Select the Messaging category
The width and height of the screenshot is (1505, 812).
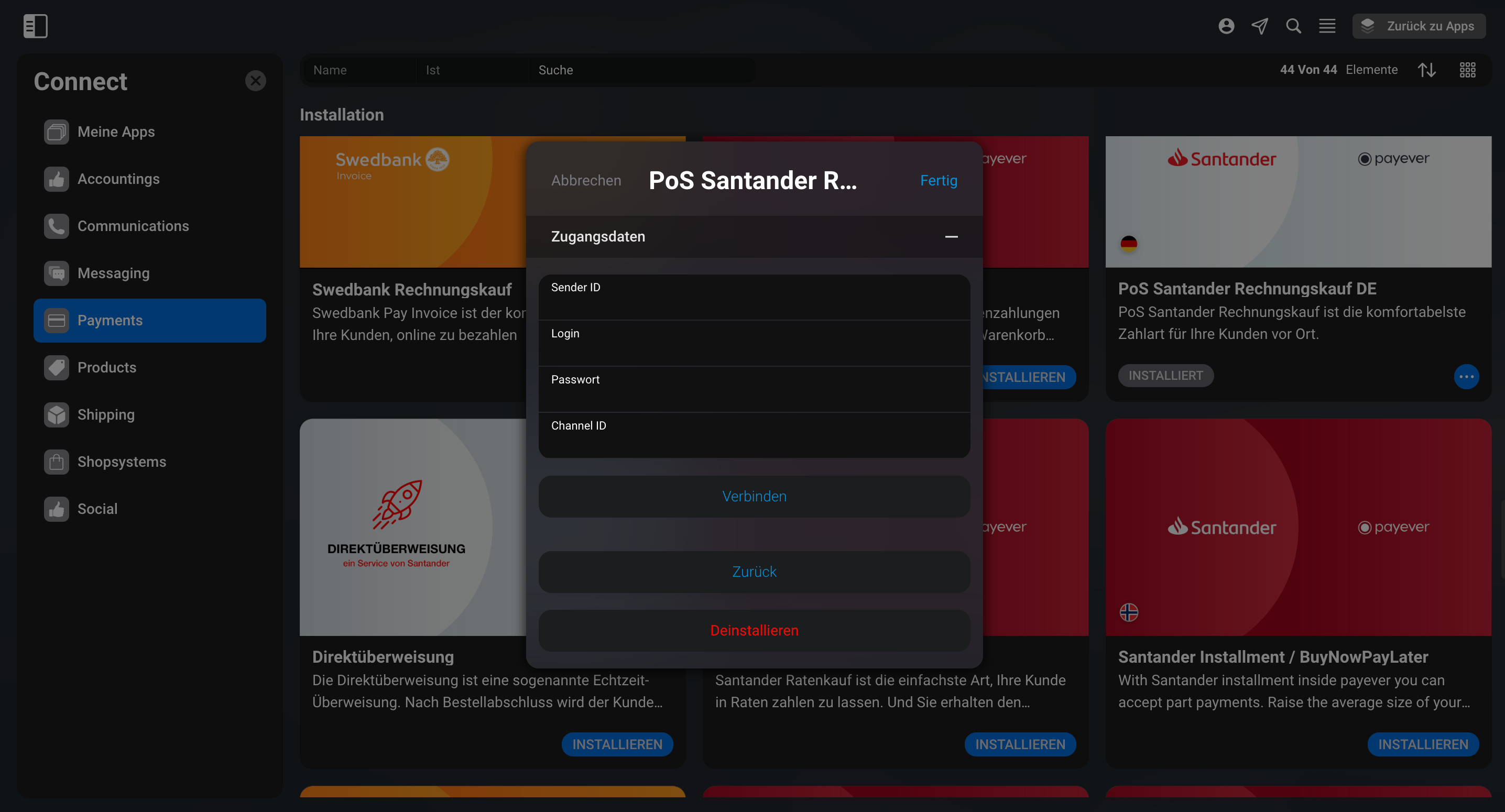(149, 273)
